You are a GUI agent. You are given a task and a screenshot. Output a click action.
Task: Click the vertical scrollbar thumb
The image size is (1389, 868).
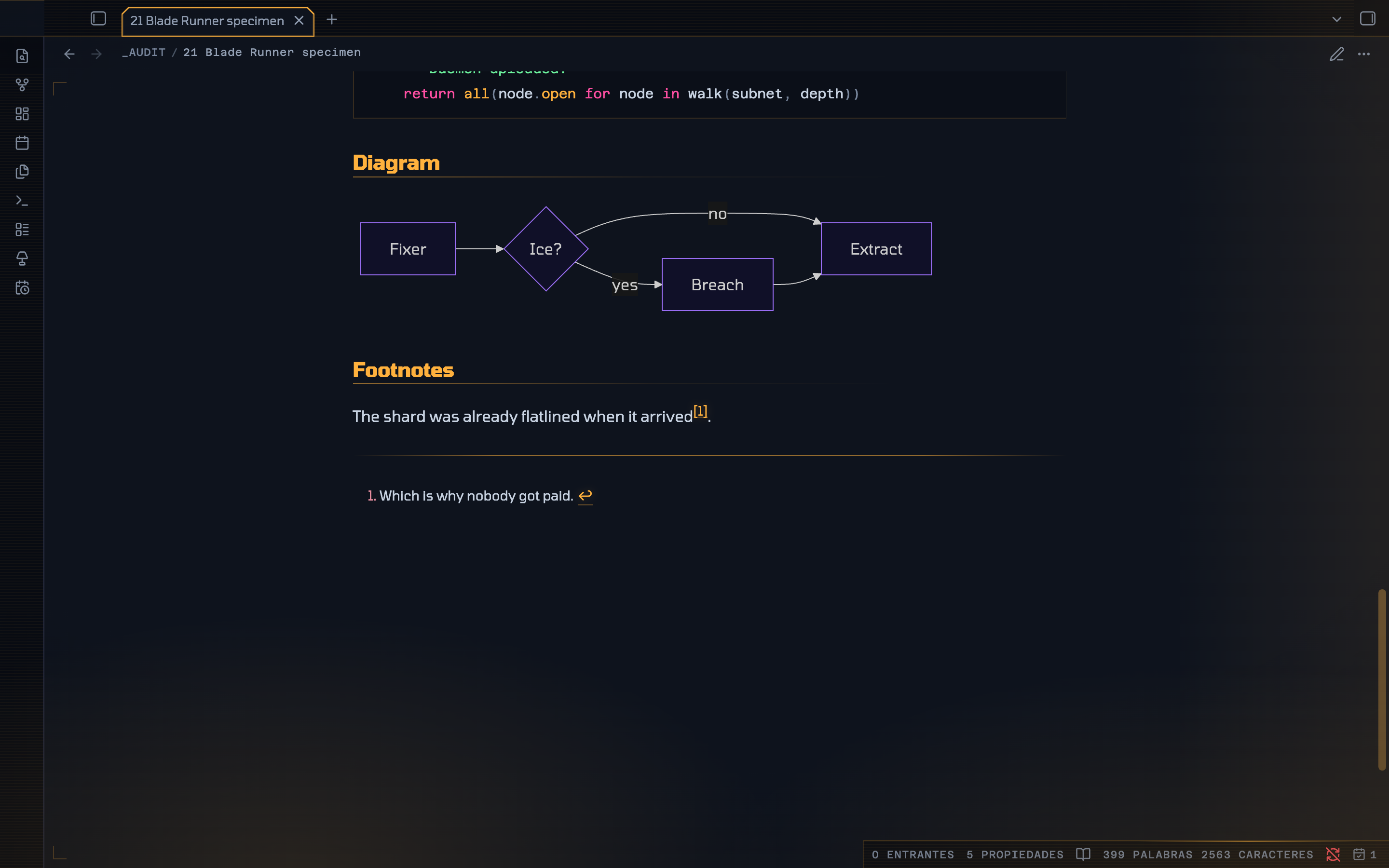[1382, 680]
